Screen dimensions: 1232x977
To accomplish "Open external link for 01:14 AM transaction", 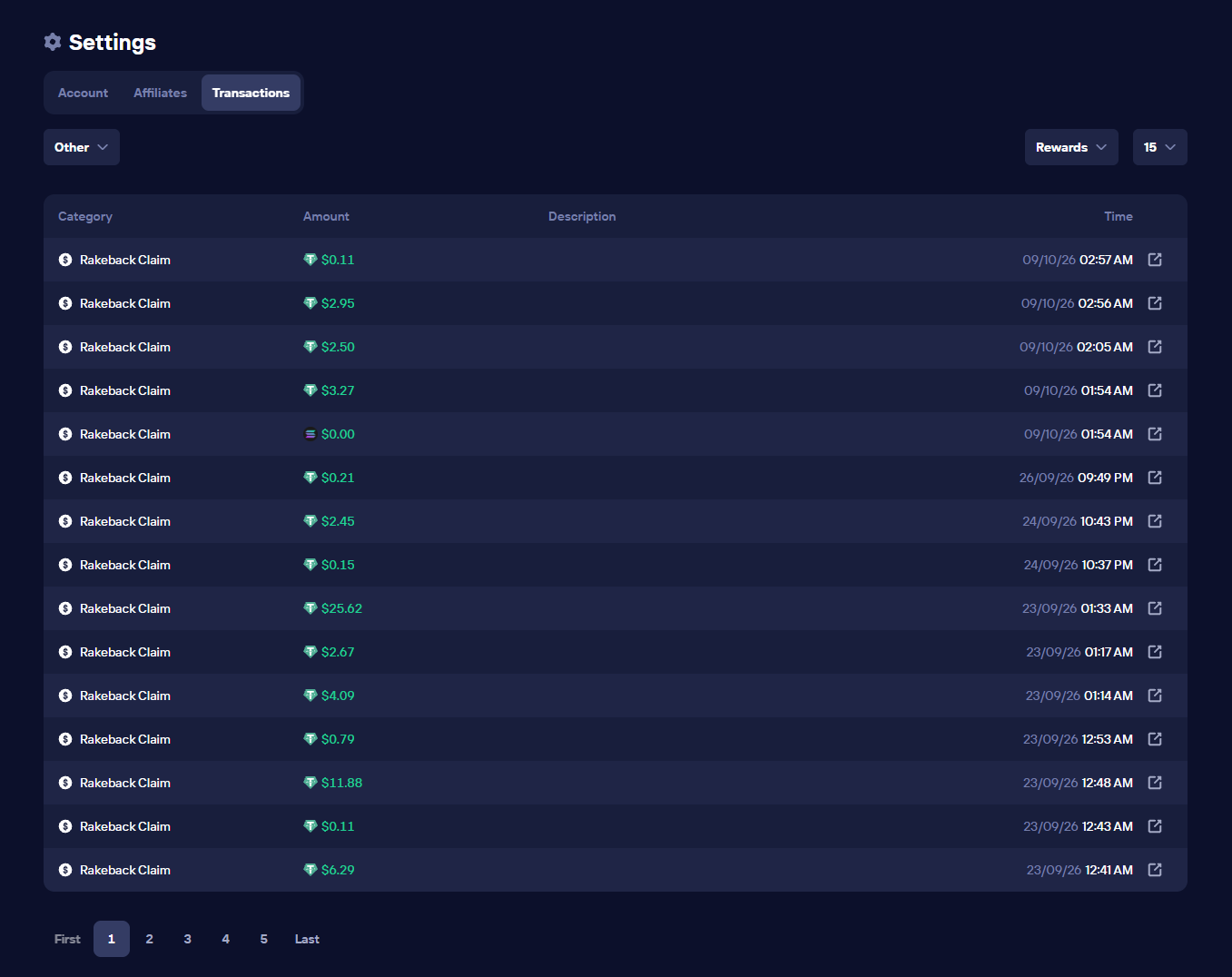I will (x=1155, y=696).
